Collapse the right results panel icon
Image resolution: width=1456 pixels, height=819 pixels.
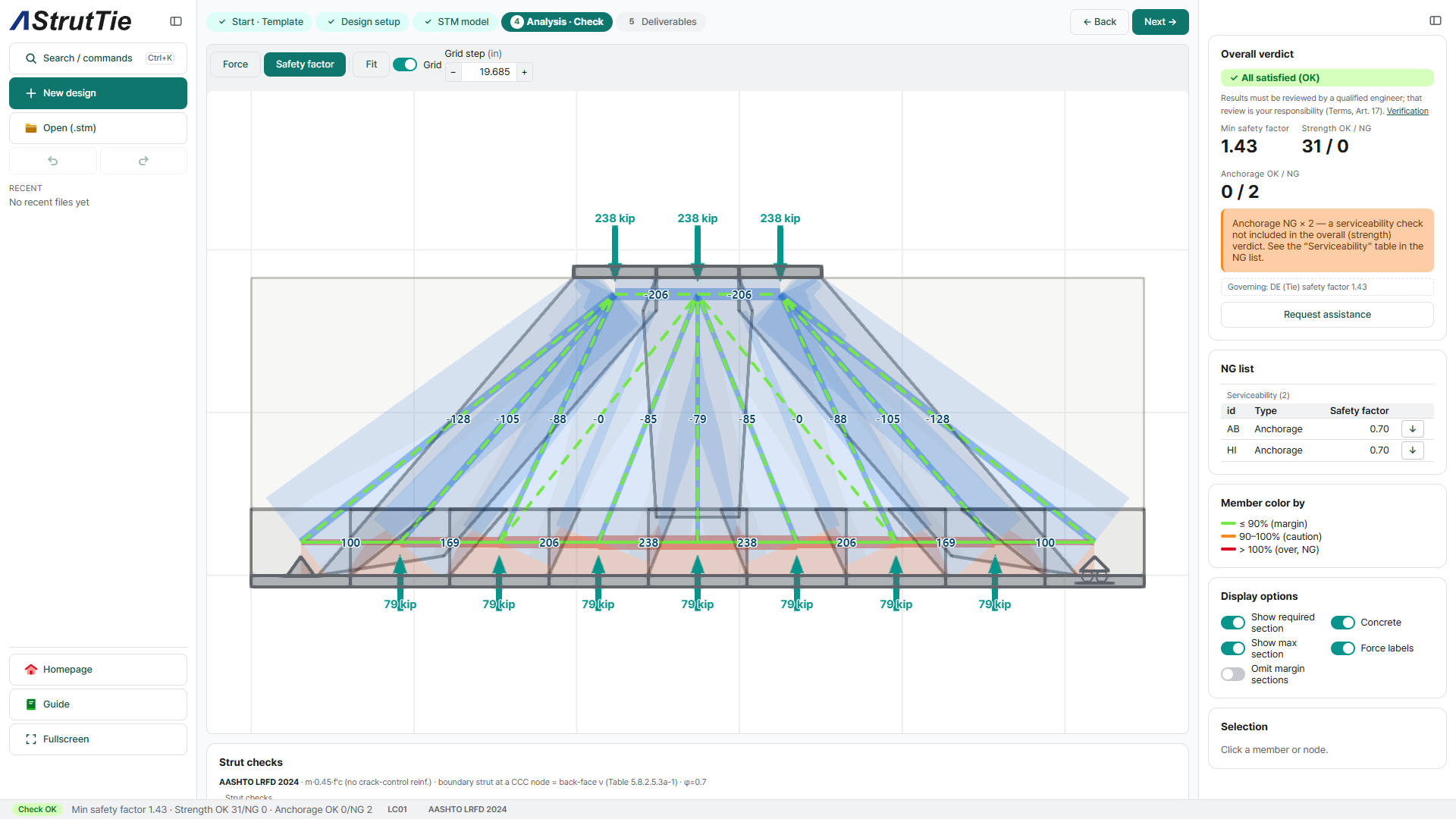[x=1436, y=20]
